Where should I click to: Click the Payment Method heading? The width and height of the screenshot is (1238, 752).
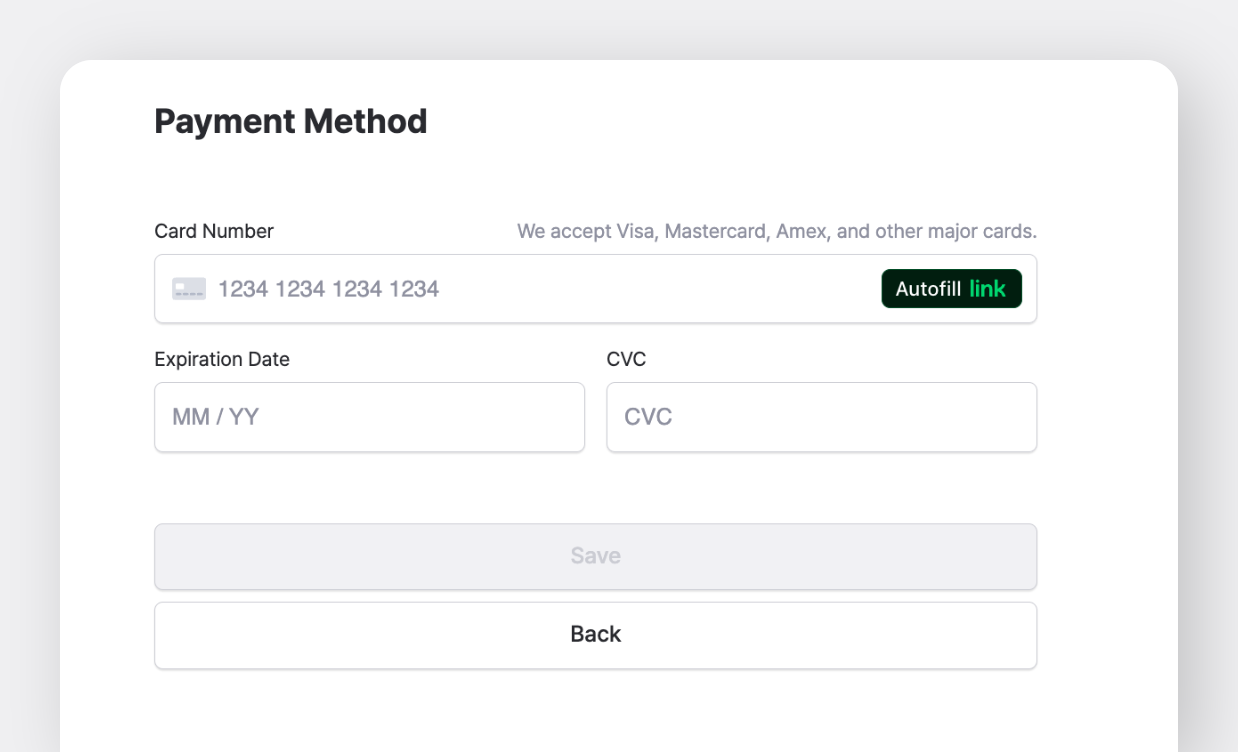pos(290,122)
